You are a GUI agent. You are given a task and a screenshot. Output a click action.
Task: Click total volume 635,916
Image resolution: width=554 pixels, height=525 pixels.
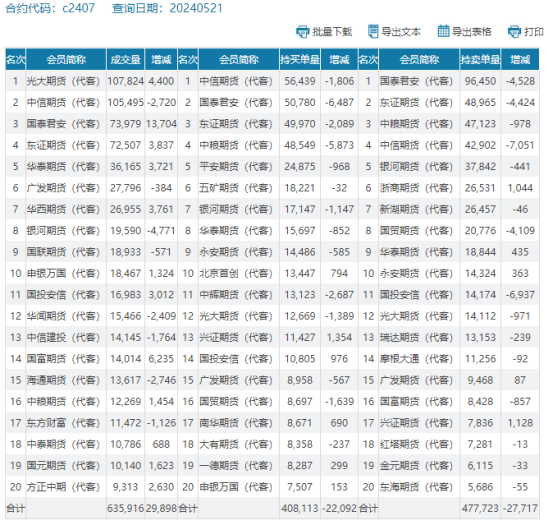[125, 508]
